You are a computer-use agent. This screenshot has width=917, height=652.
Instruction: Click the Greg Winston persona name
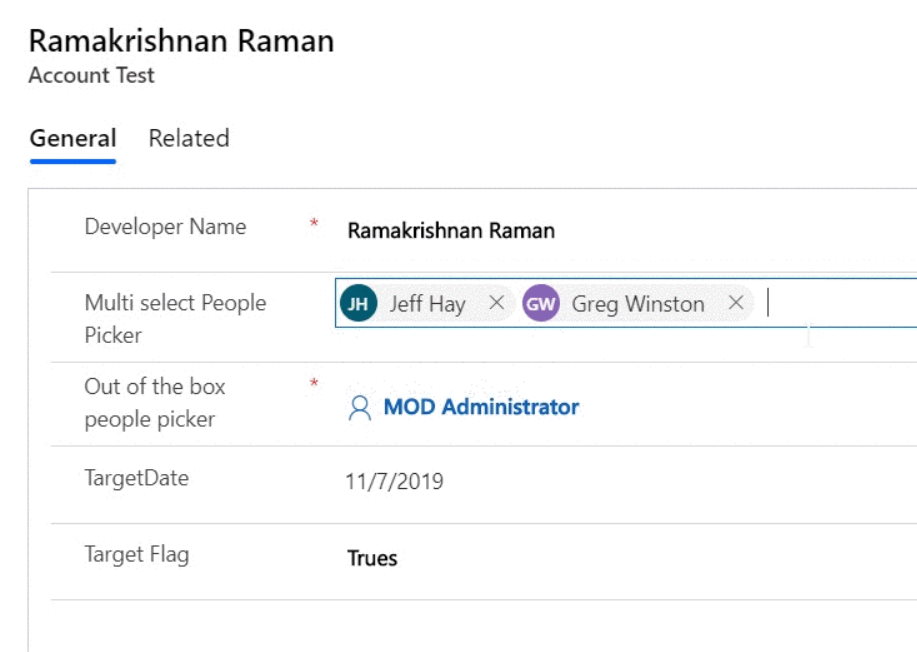[638, 304]
